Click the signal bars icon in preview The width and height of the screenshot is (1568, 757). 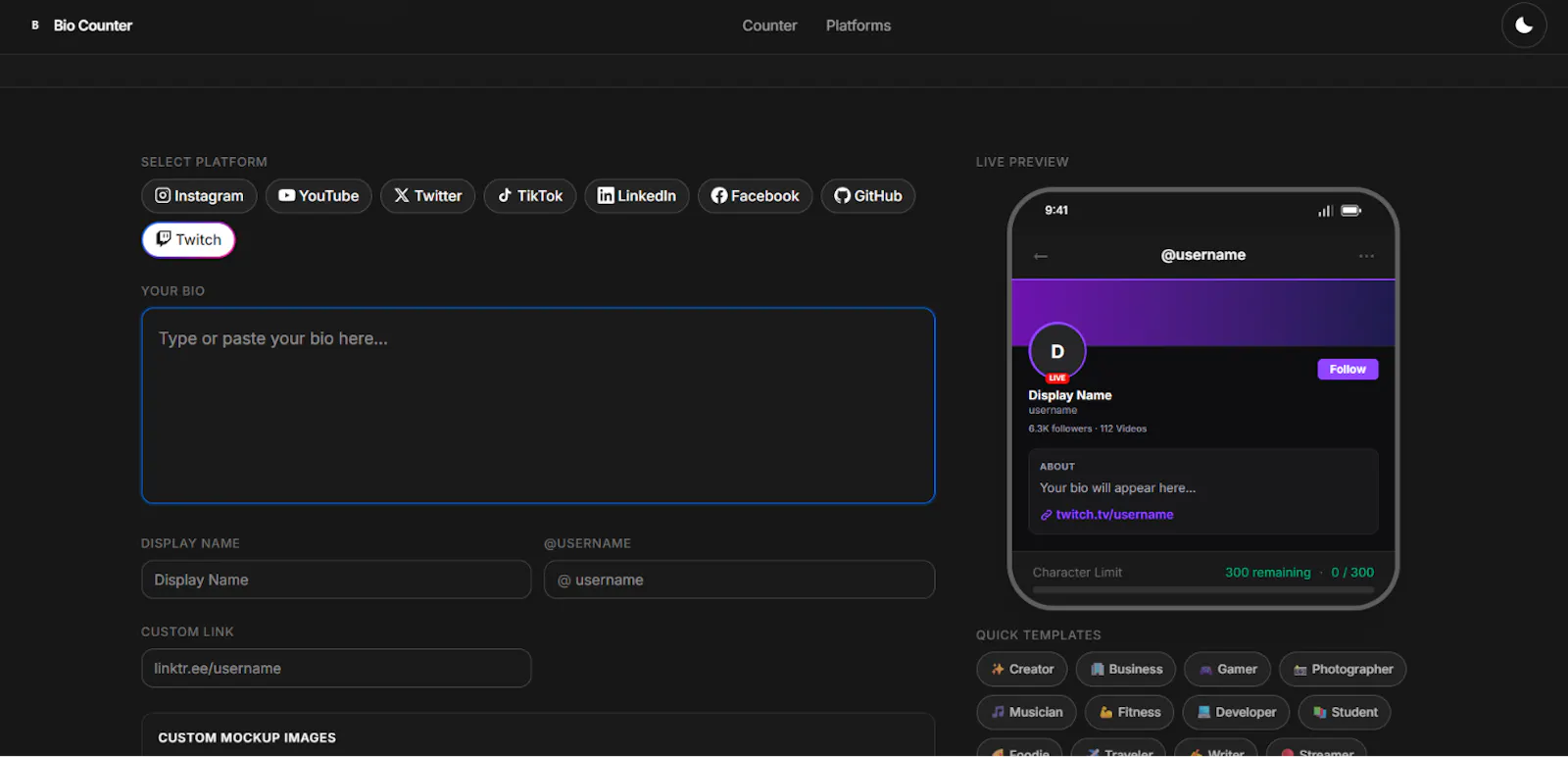click(x=1326, y=211)
